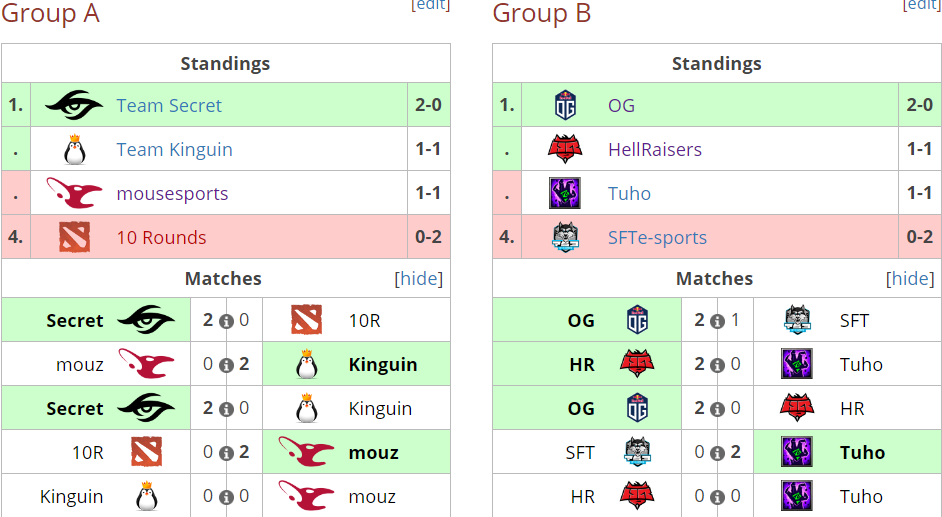Click HellRaisers logo in Group B standings
This screenshot has height=517, width=942.
point(565,150)
